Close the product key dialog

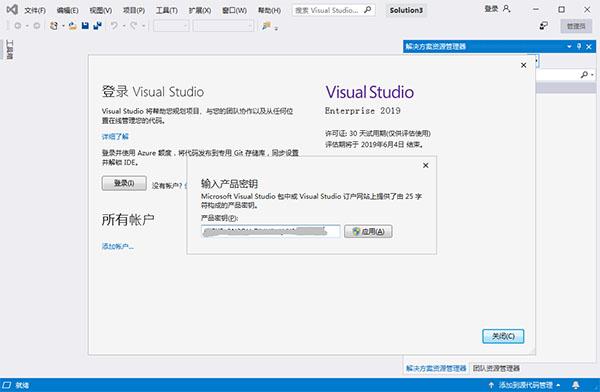click(x=426, y=165)
